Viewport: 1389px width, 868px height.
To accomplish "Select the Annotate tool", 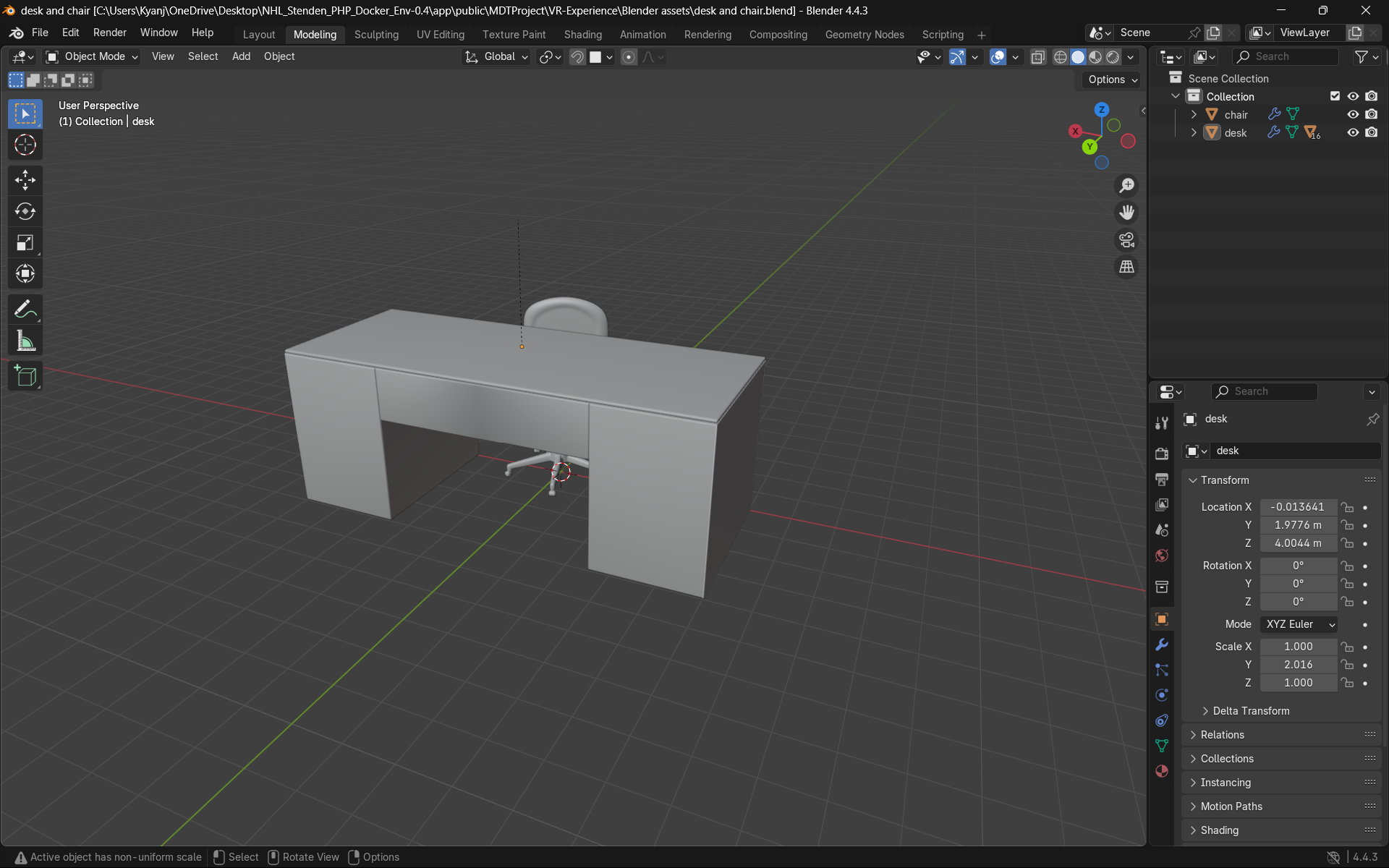I will point(25,310).
